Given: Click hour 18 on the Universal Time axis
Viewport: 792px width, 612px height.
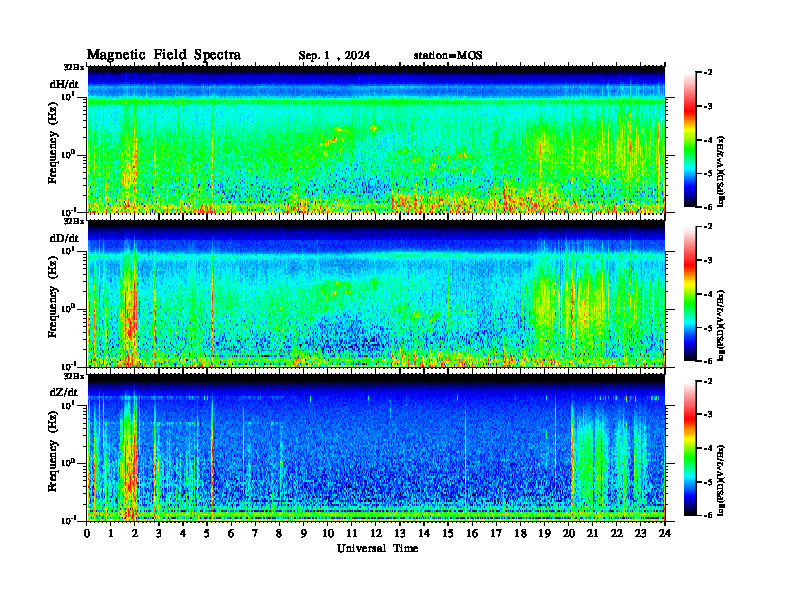Looking at the screenshot, I should pyautogui.click(x=520, y=533).
